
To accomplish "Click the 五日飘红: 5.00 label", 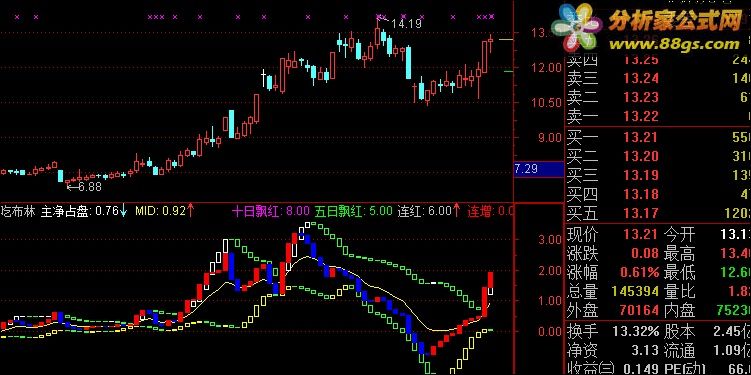I will tap(354, 211).
